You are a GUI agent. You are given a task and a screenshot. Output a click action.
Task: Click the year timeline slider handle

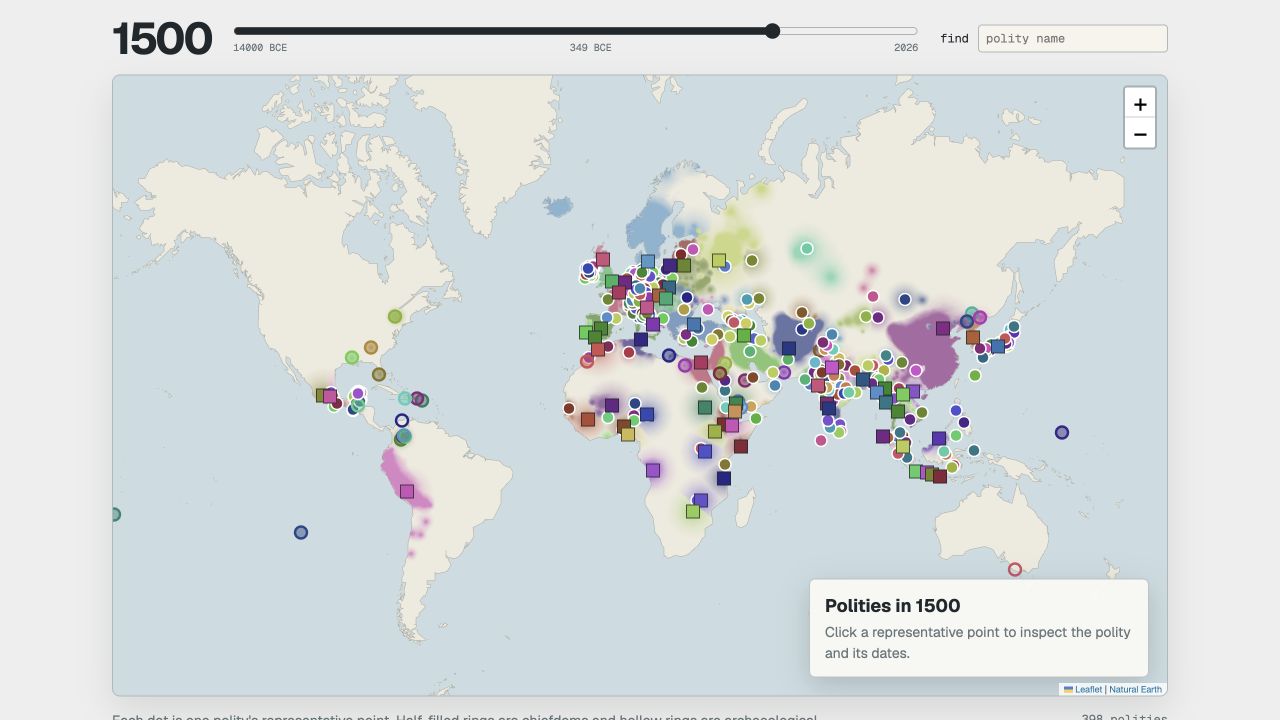(772, 31)
